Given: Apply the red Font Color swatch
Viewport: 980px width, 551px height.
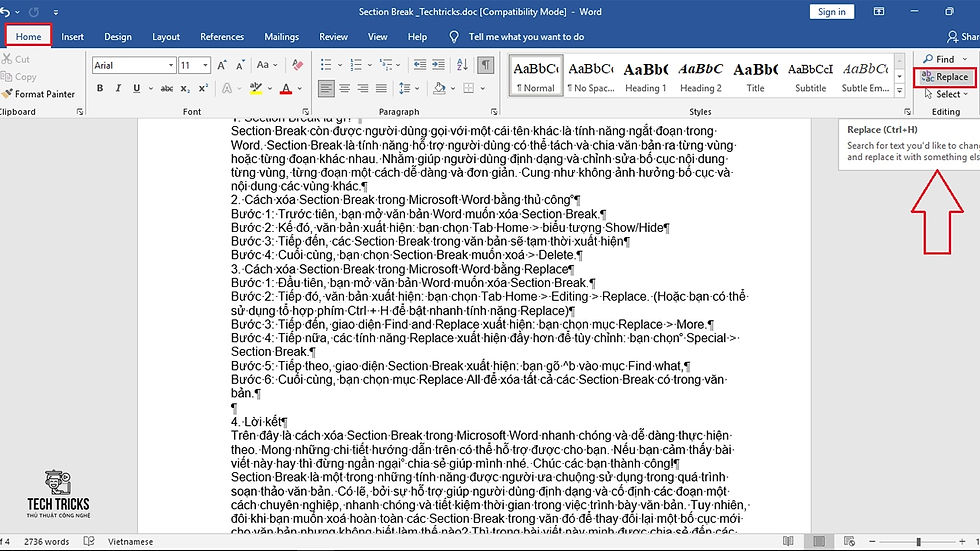Looking at the screenshot, I should pyautogui.click(x=286, y=89).
